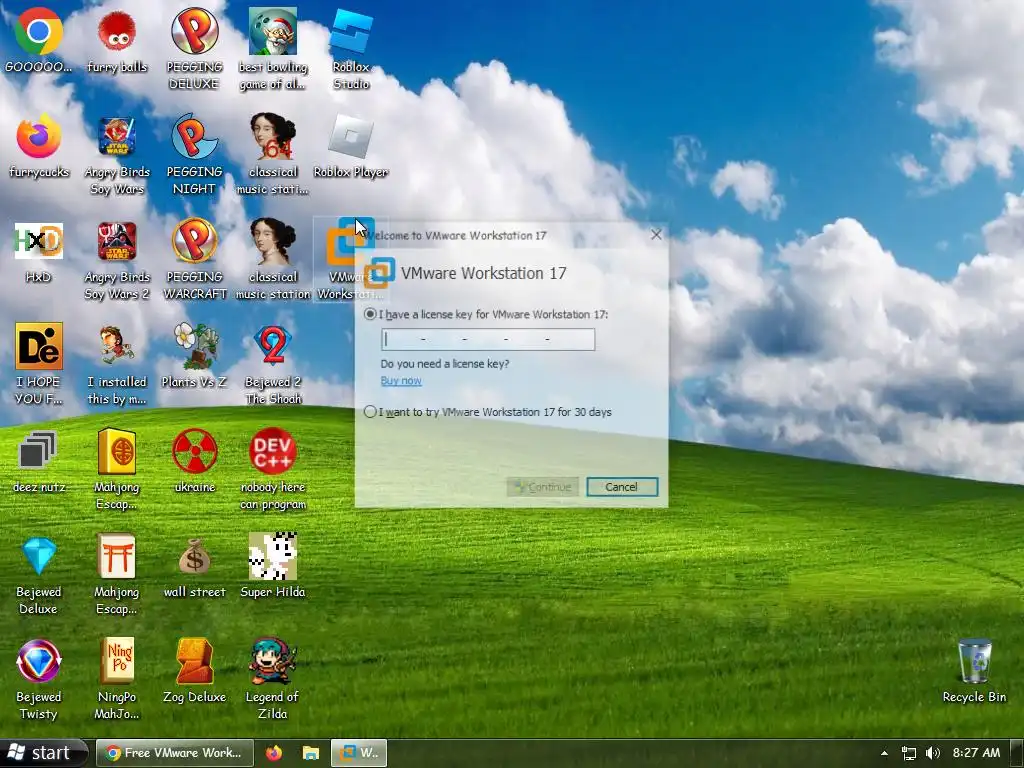
Task: Launch Firefox from the taskbar
Action: tap(274, 753)
